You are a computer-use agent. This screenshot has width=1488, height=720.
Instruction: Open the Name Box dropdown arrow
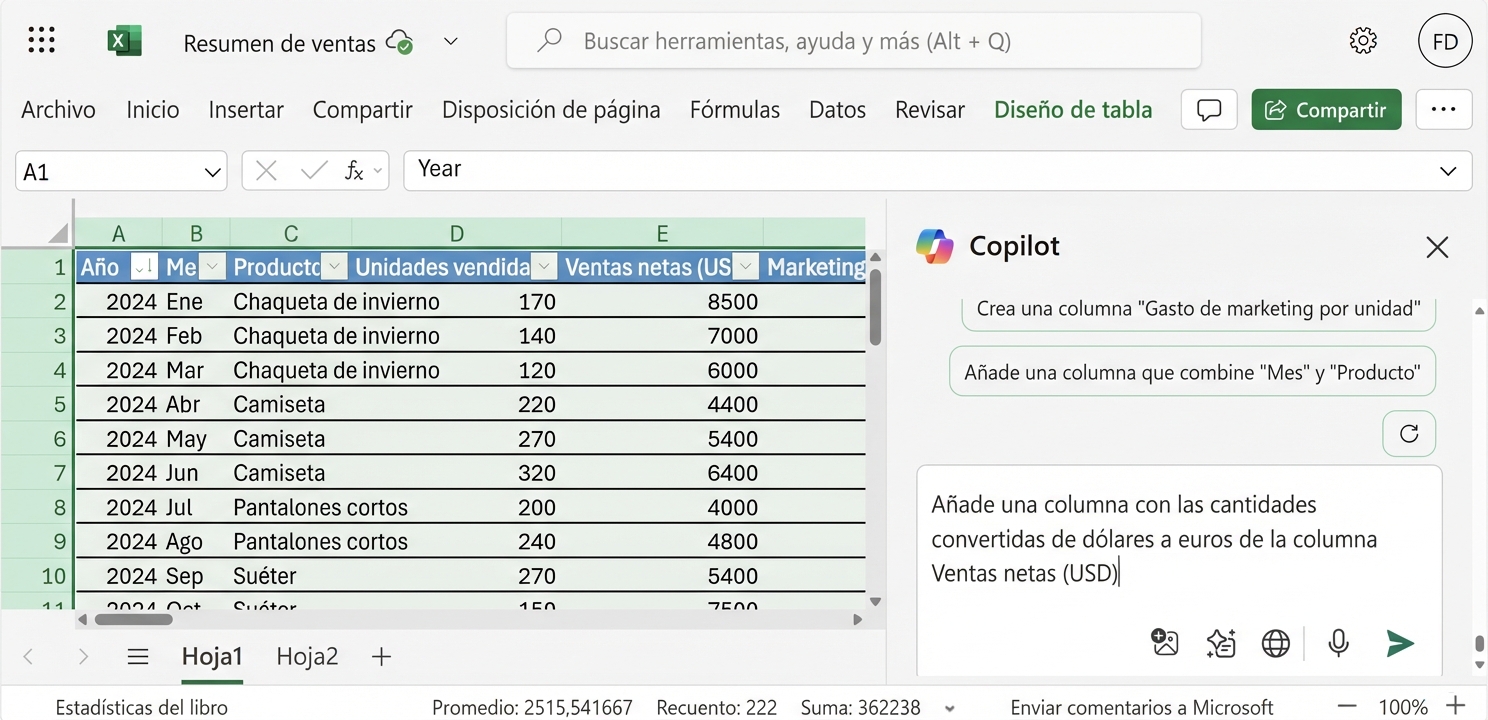[211, 170]
